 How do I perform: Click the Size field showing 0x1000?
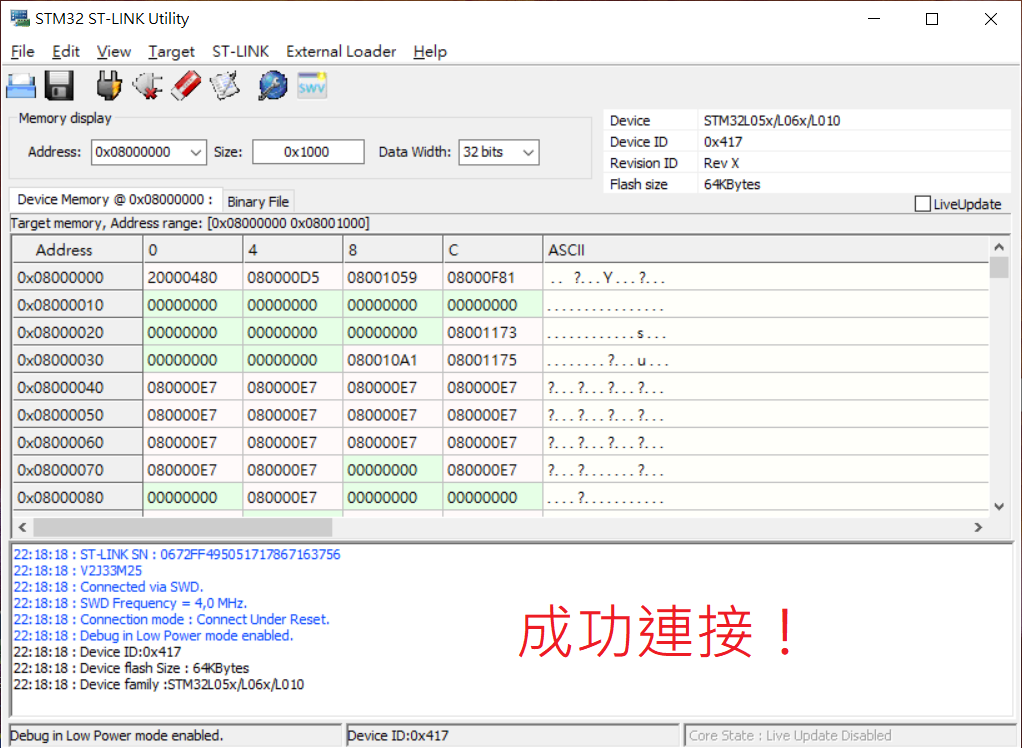tap(308, 152)
